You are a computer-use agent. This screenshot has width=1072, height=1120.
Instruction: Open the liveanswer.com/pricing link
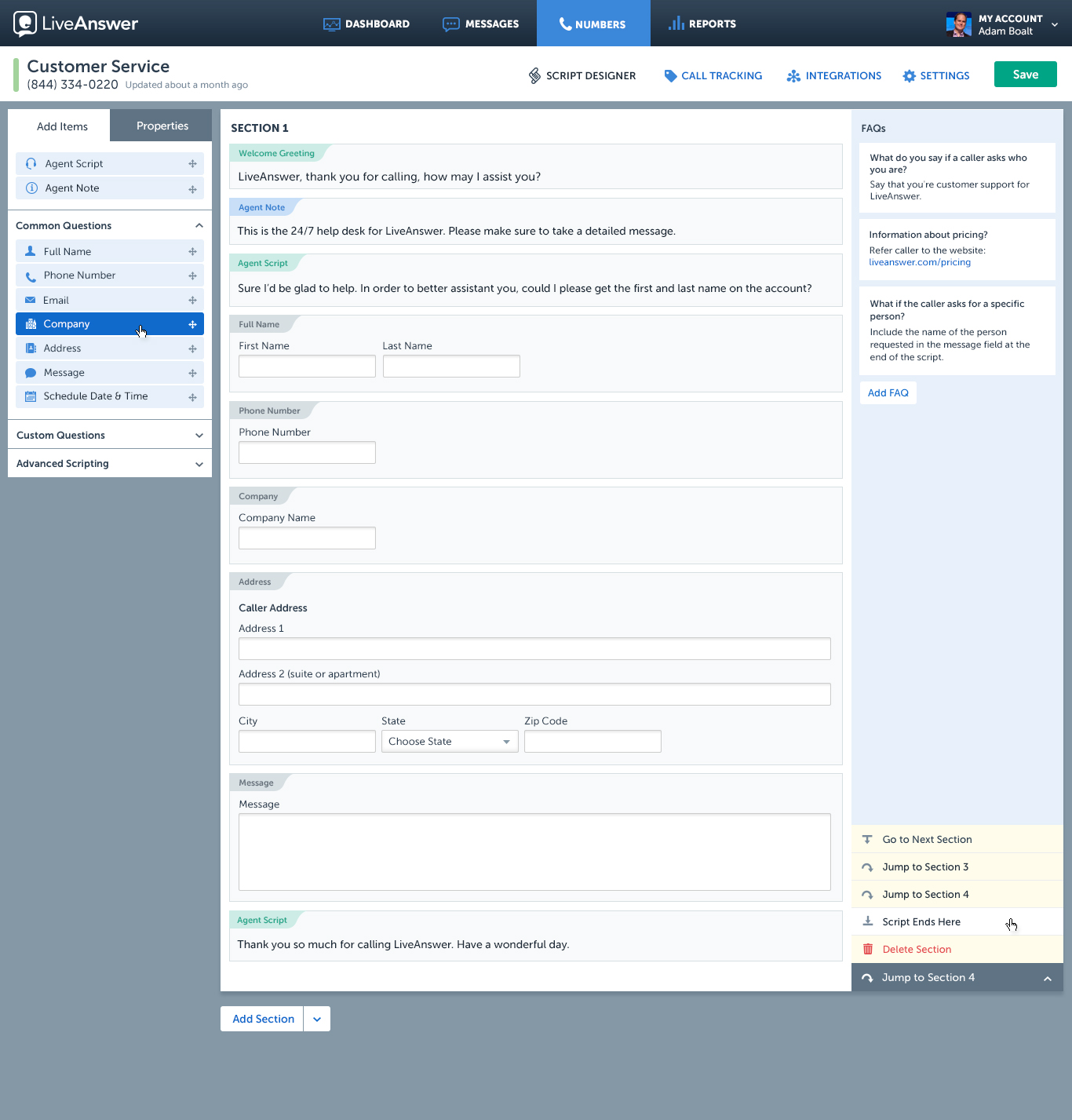click(x=919, y=262)
